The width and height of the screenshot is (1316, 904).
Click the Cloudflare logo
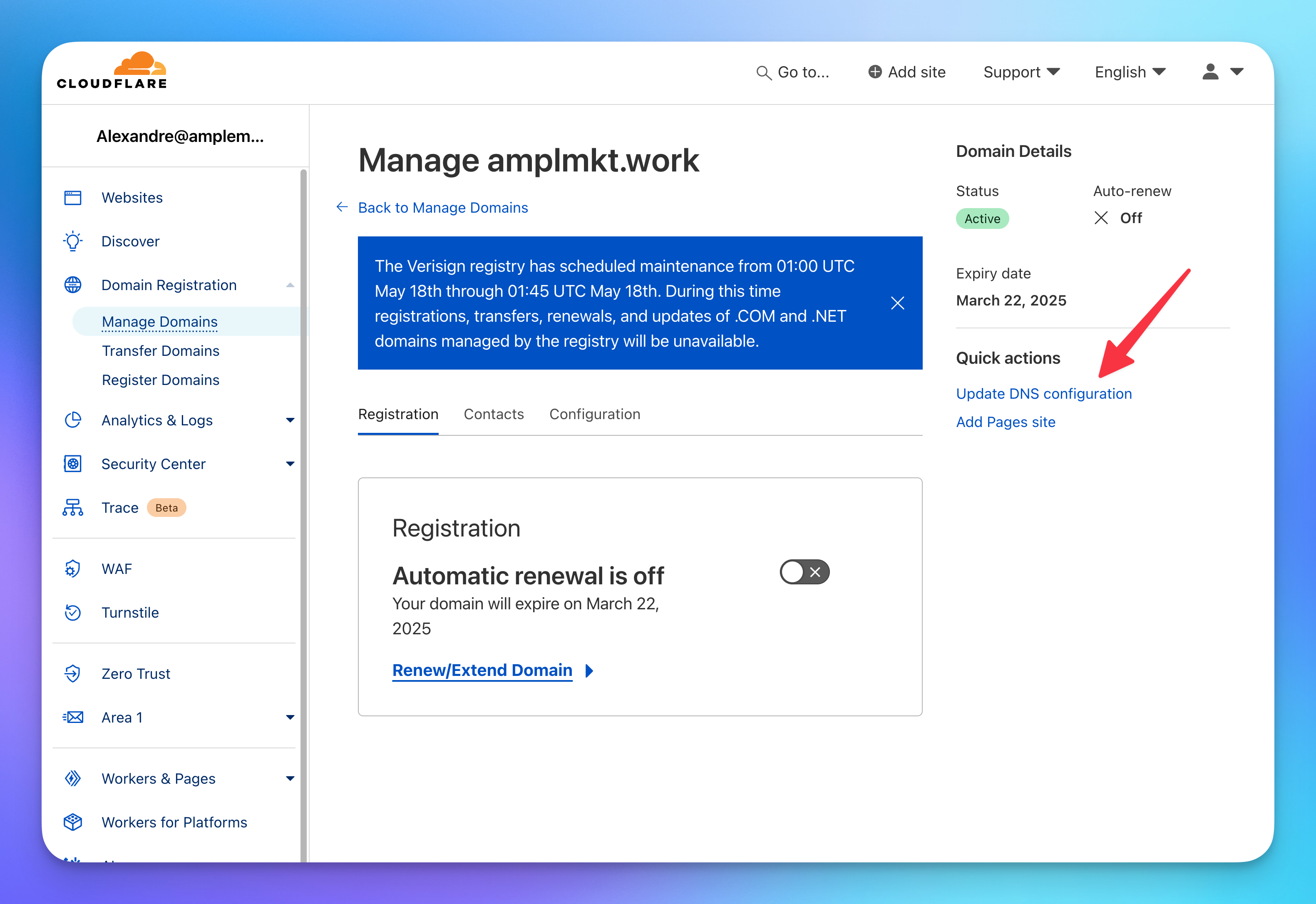pyautogui.click(x=112, y=71)
